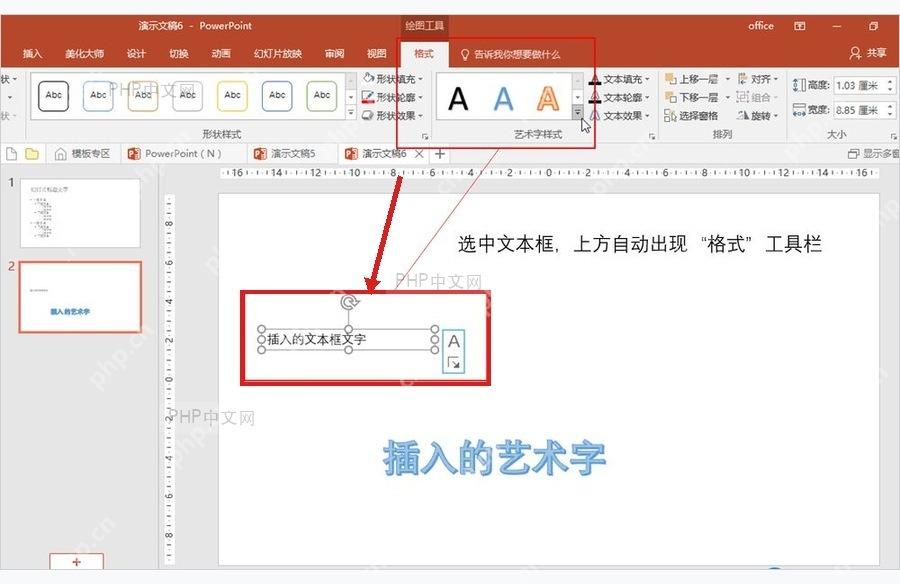
Task: Apply the yellow-outlined Abc shape style
Action: (x=232, y=96)
